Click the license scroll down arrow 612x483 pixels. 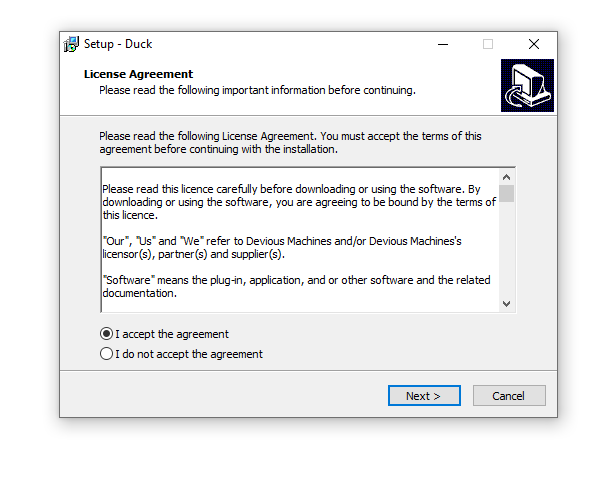point(507,304)
